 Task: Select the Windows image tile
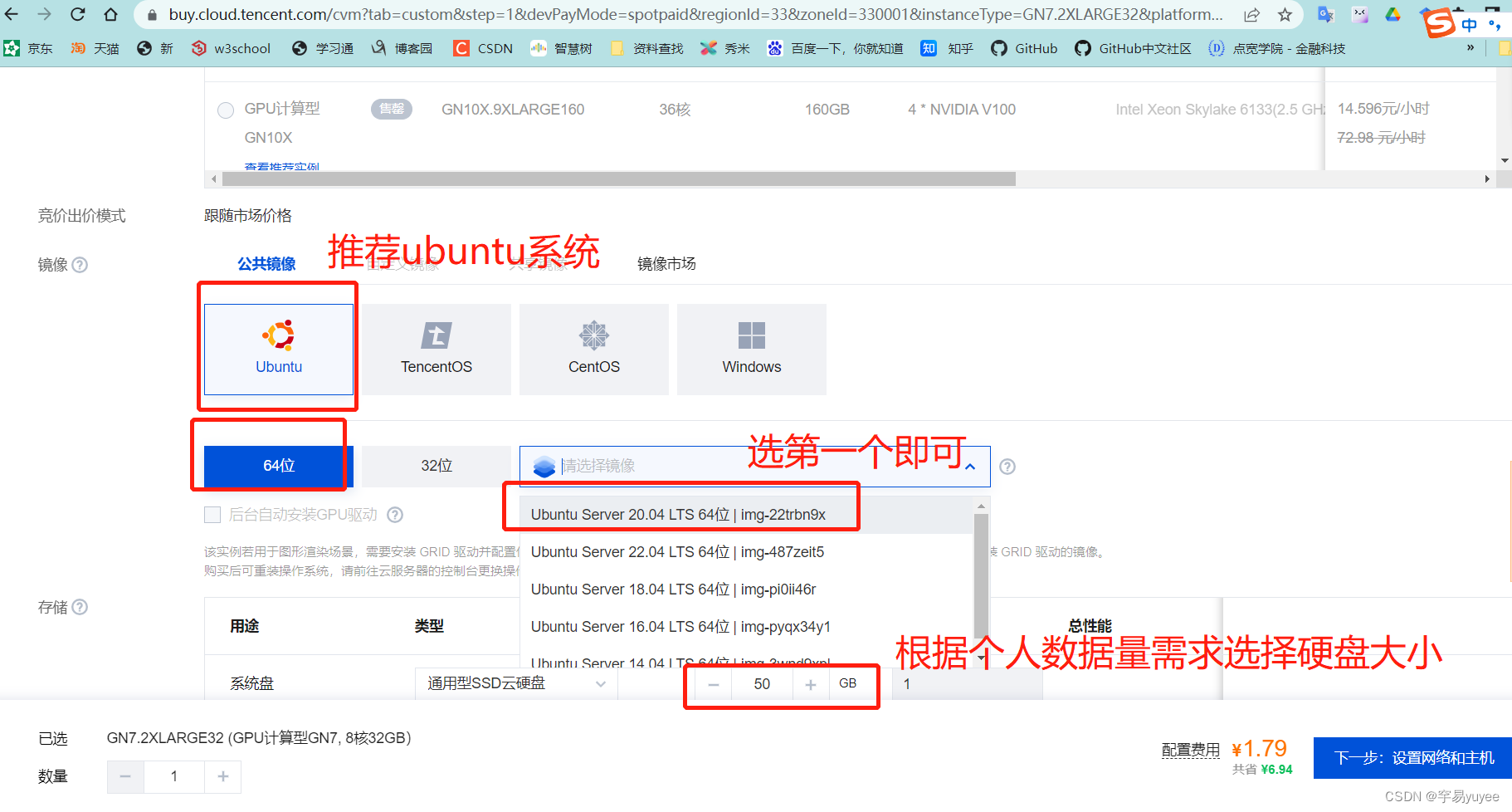(x=752, y=350)
